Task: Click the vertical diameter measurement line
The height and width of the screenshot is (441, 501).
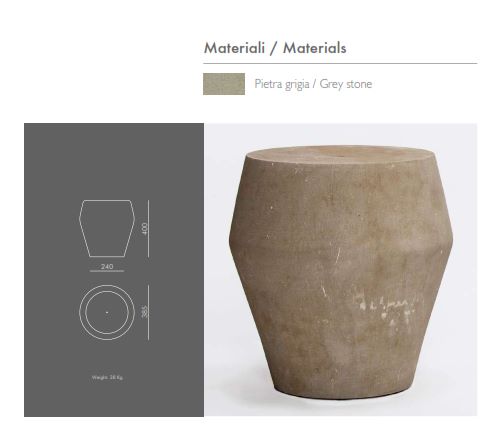Action: click(149, 313)
